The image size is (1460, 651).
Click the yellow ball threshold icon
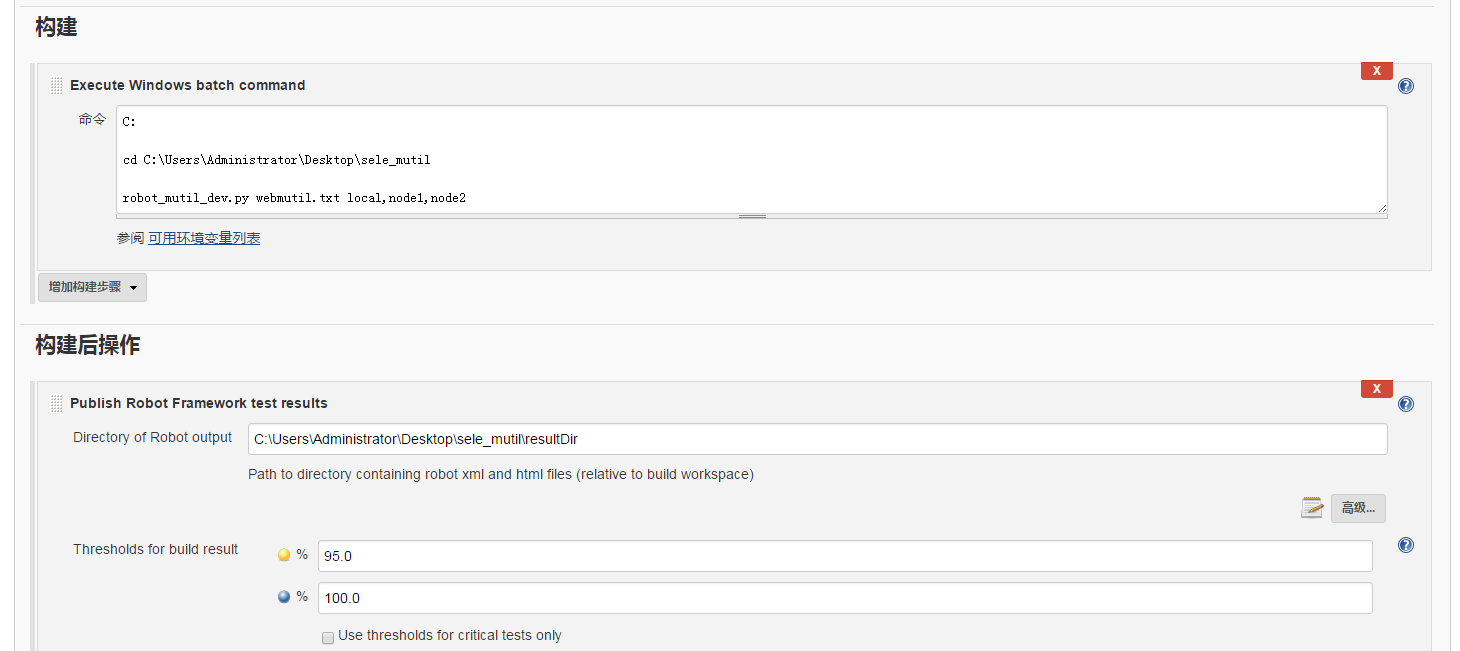(x=284, y=555)
